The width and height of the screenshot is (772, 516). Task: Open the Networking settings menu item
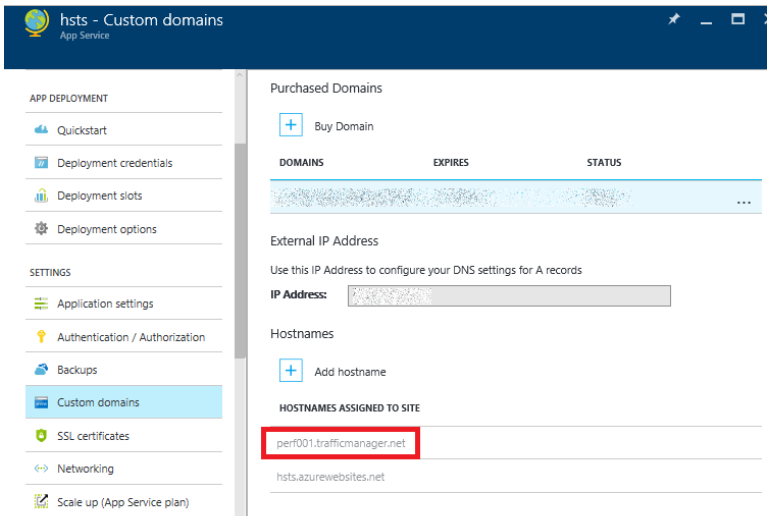point(85,469)
